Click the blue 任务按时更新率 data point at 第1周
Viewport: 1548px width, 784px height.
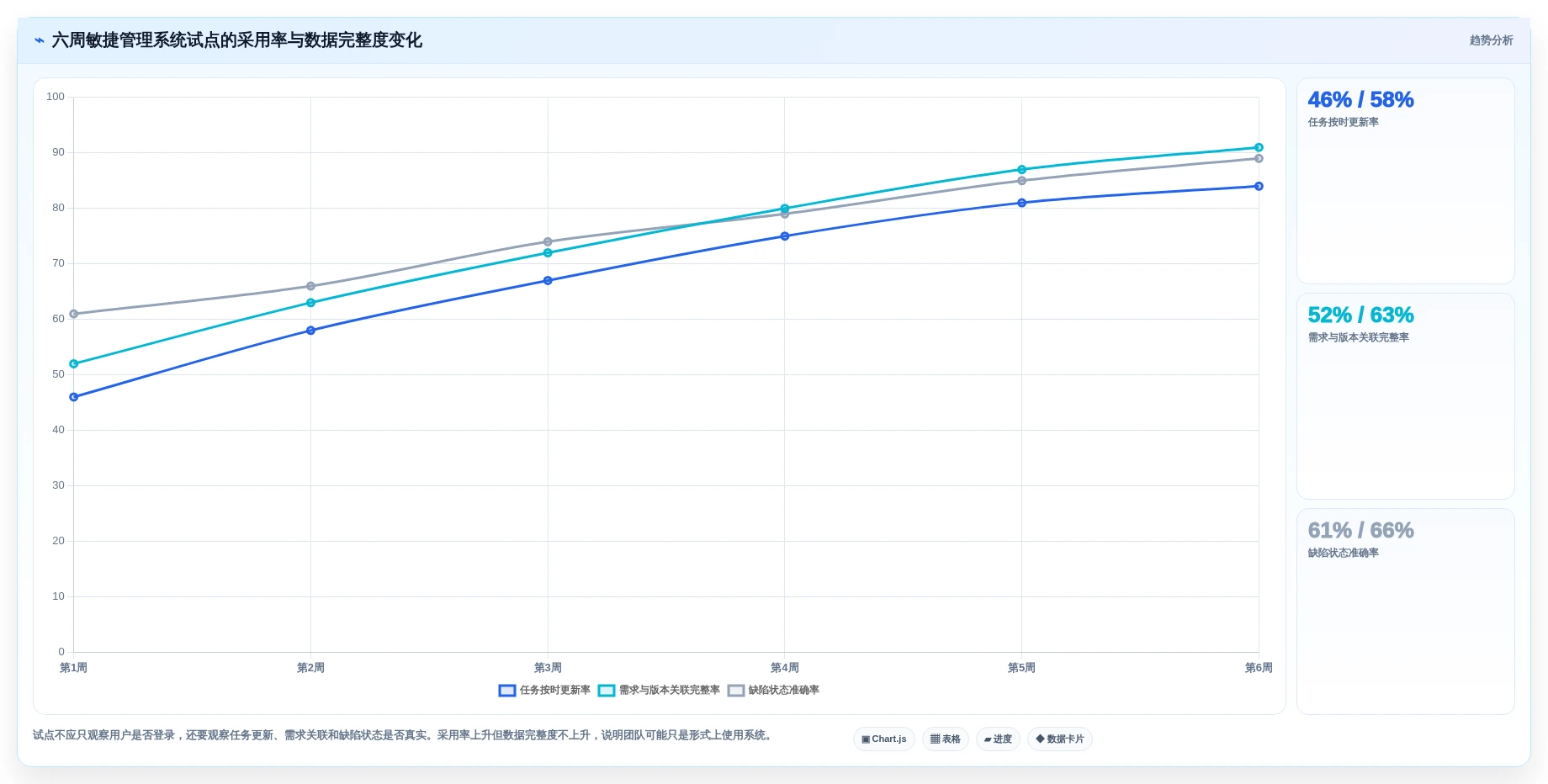(74, 397)
